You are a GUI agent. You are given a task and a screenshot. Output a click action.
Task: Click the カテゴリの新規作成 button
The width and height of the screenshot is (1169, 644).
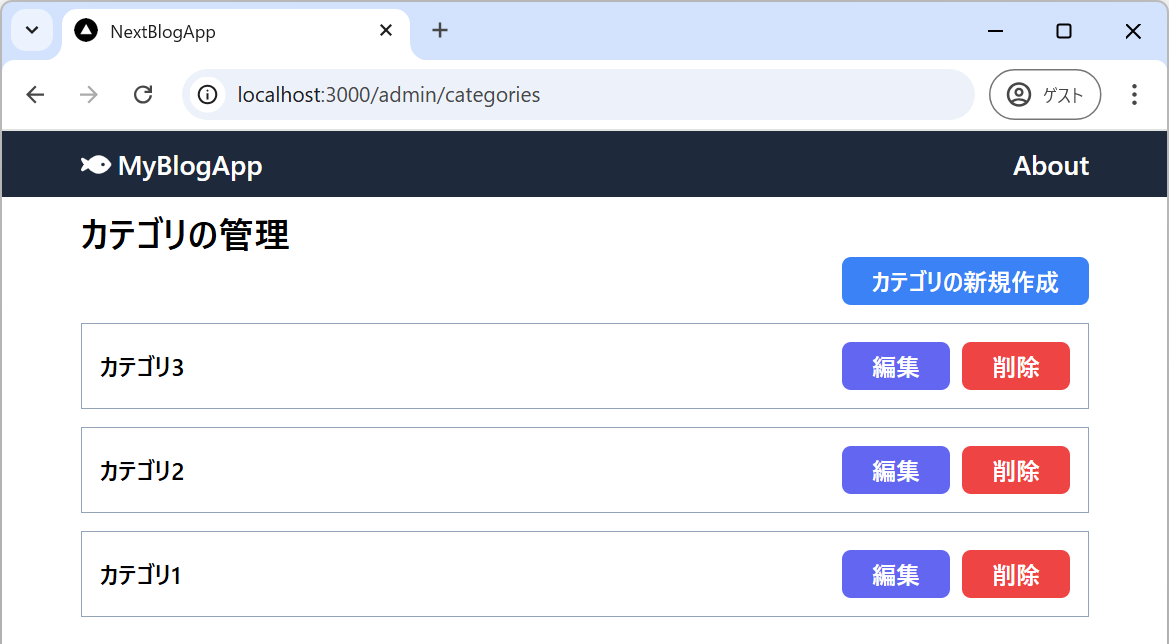tap(964, 282)
